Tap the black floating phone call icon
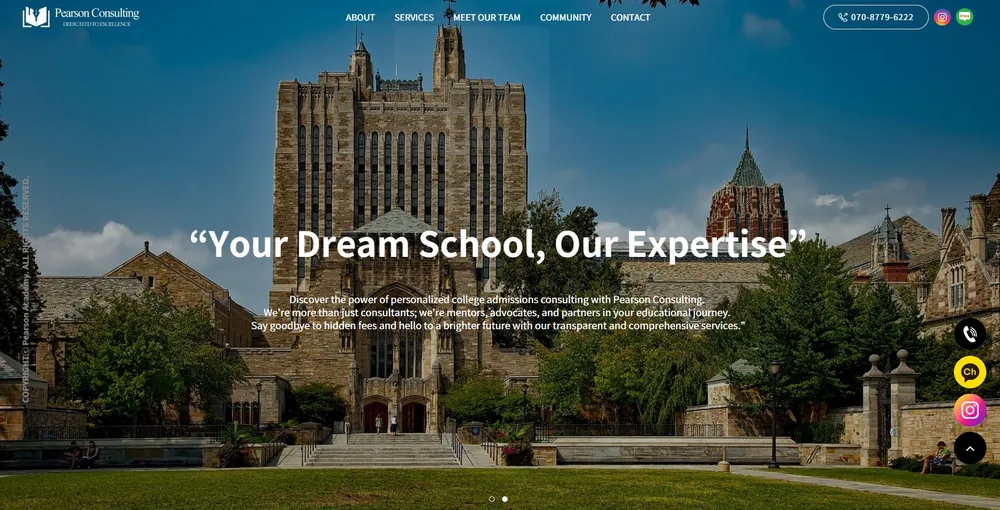1000x510 pixels. coord(969,333)
